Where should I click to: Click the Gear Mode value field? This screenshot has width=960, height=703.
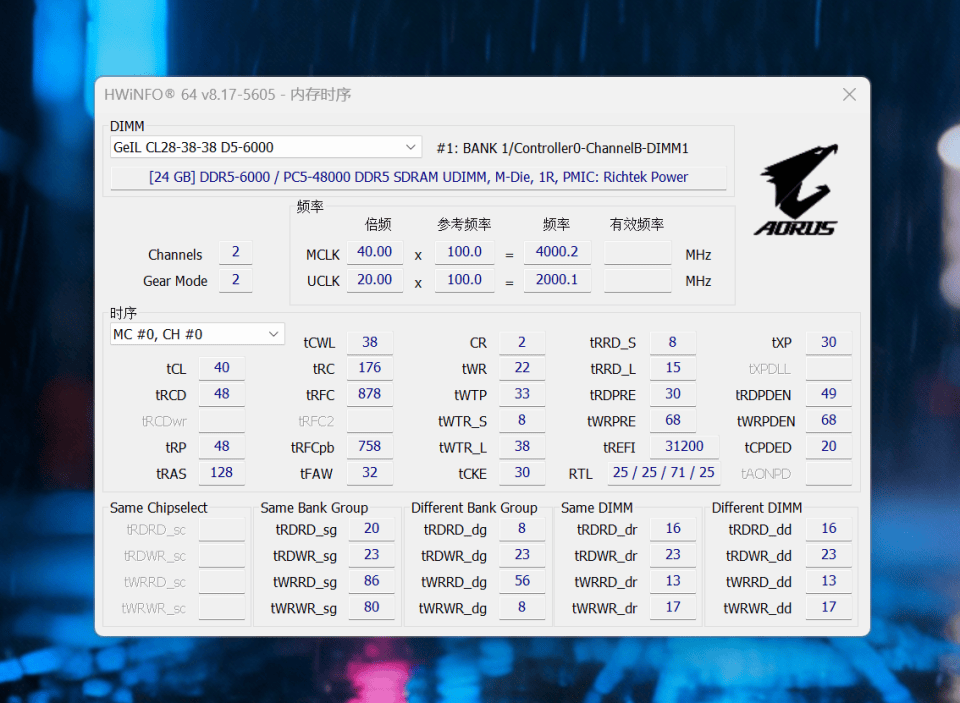click(x=236, y=280)
